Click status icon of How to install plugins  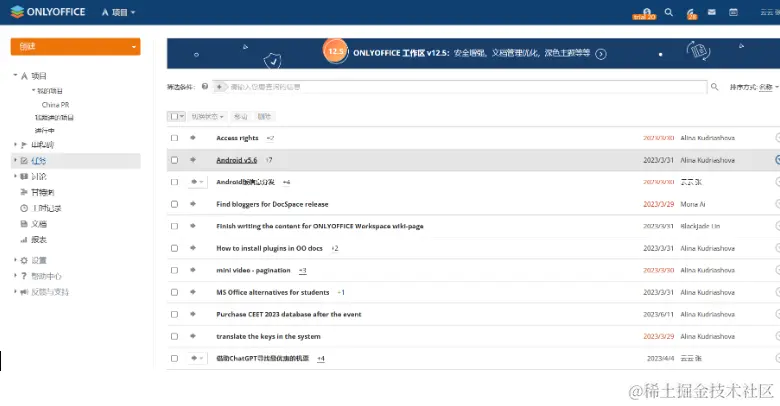pos(193,248)
